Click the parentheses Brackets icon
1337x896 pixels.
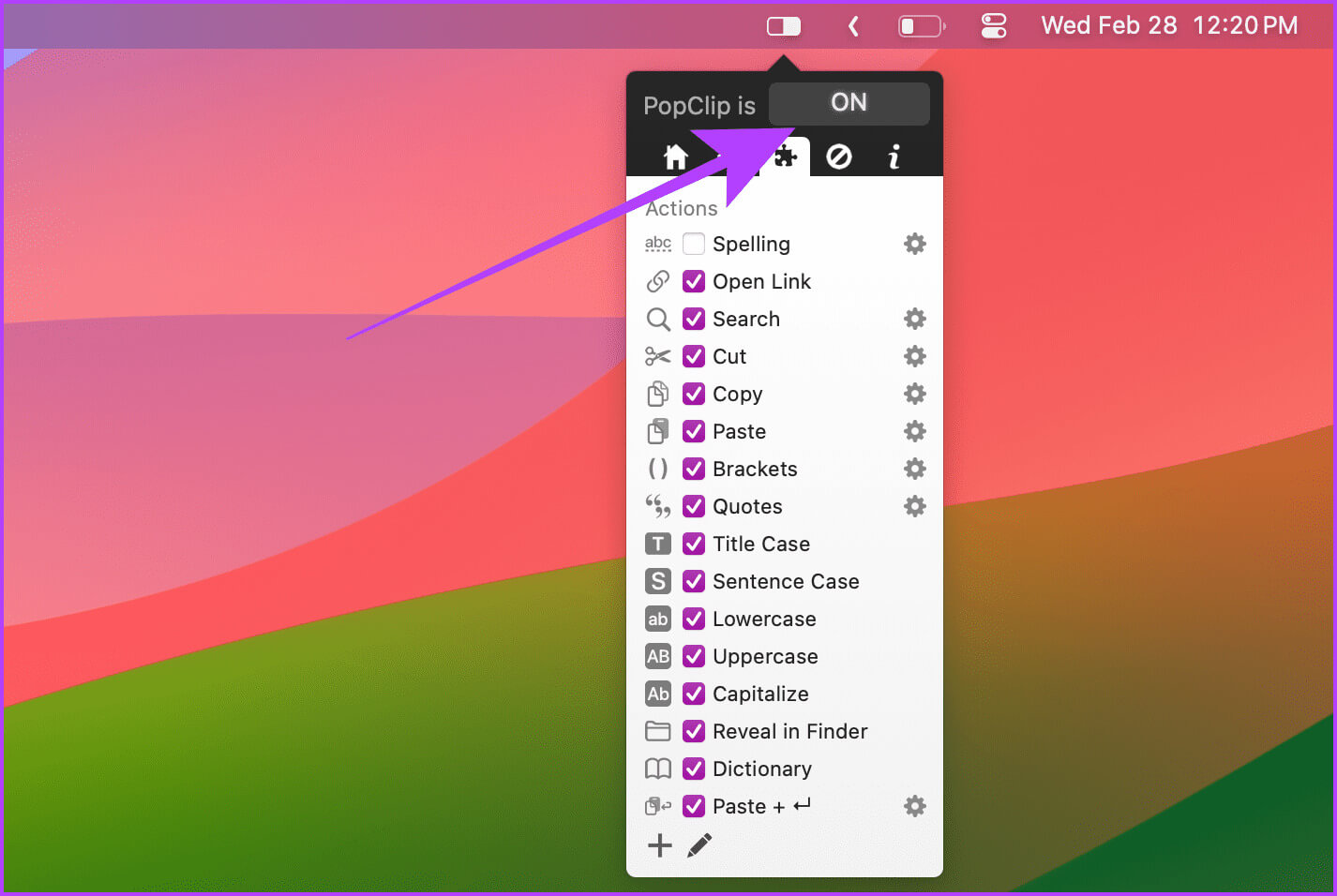coord(658,469)
